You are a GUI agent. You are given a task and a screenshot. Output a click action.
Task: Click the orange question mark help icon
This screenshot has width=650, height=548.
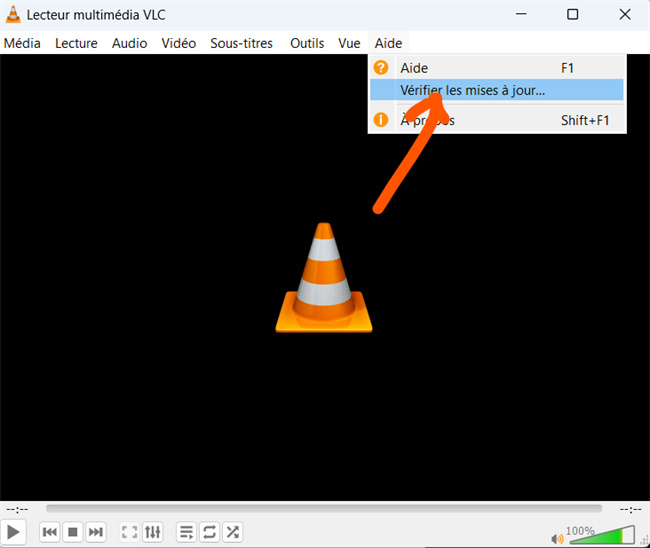381,68
